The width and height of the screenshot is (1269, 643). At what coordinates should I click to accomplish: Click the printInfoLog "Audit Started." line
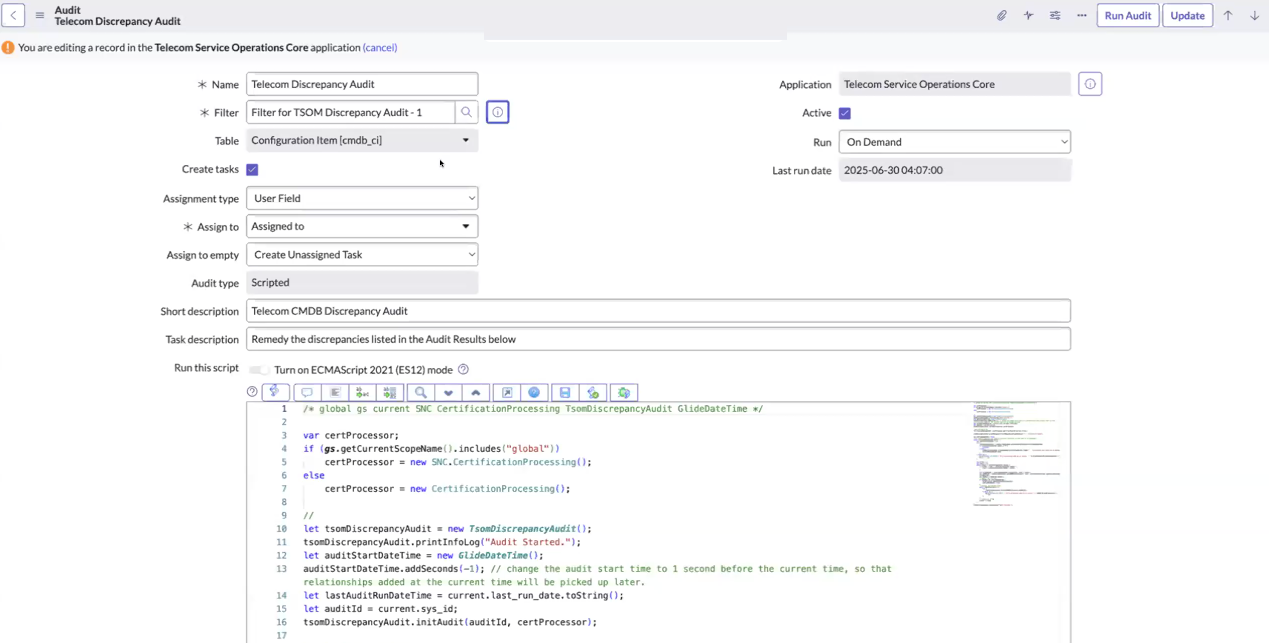(442, 542)
